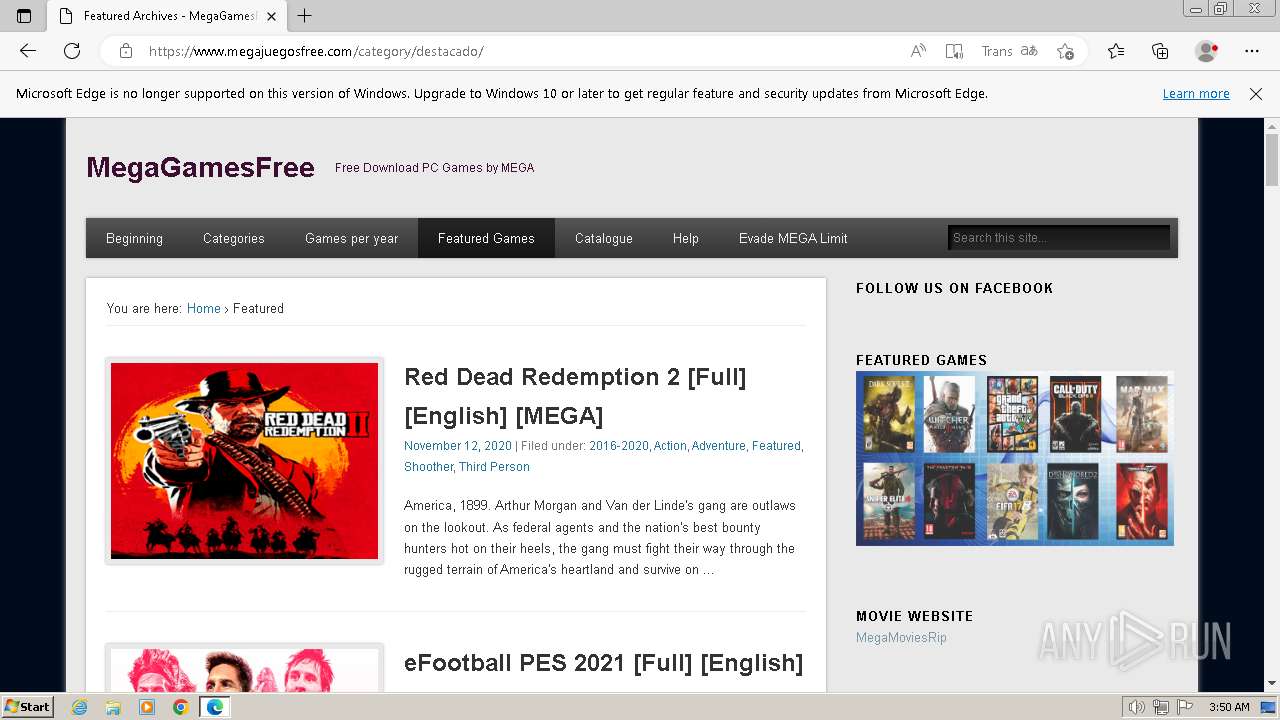Open Edge settings and more menu
The width and height of the screenshot is (1280, 720).
tap(1252, 51)
